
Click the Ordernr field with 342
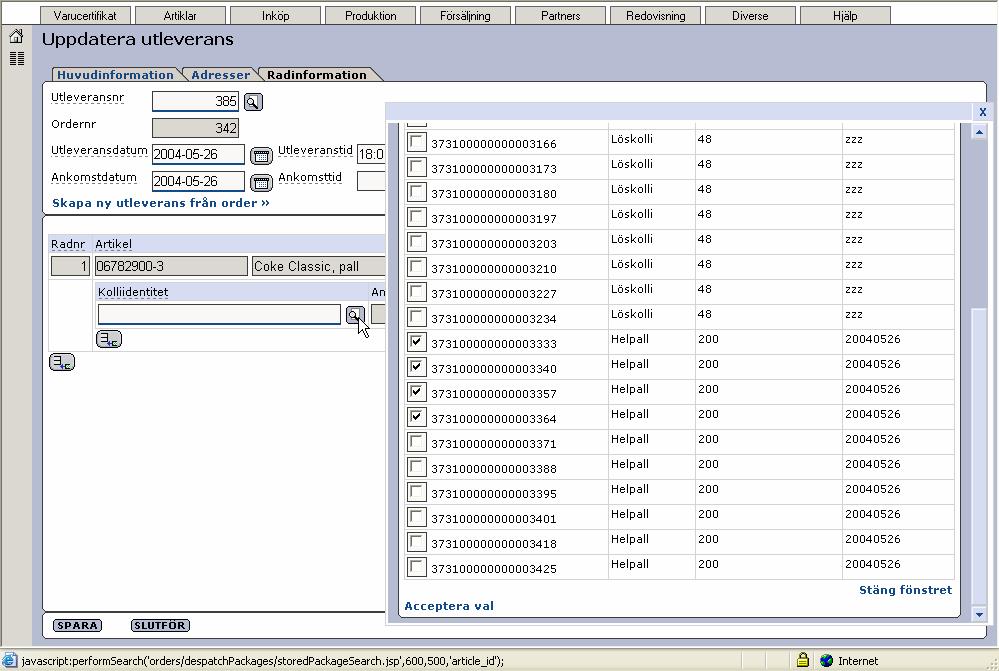(196, 128)
